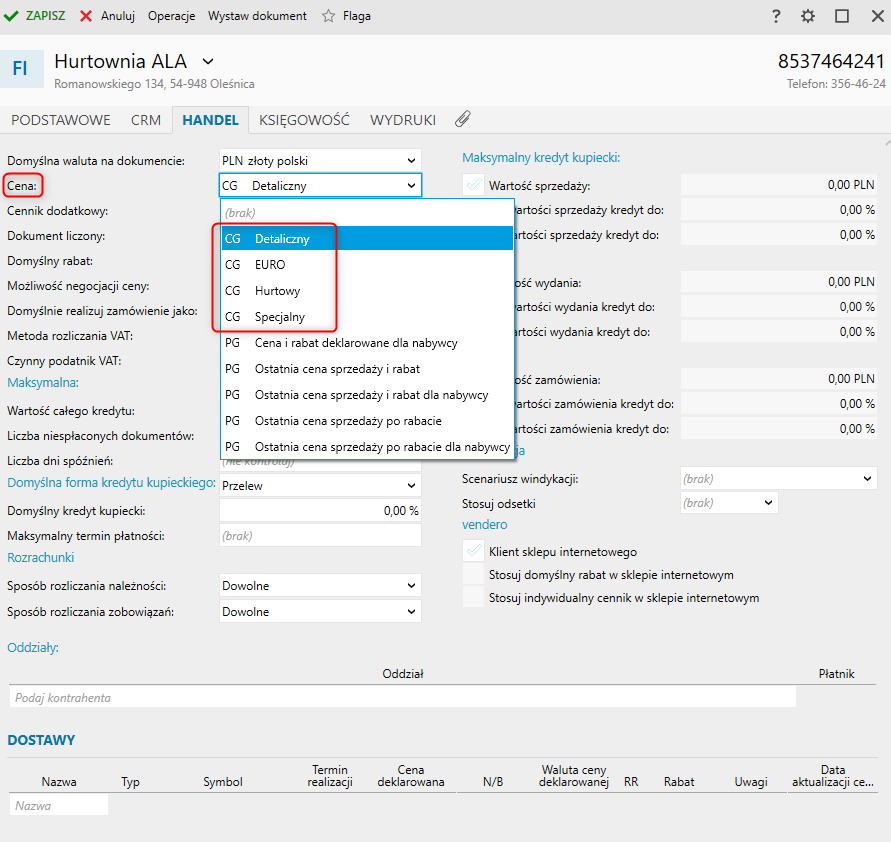Open settings gear icon
Screen dimensions: 891x842
pyautogui.click(x=808, y=16)
